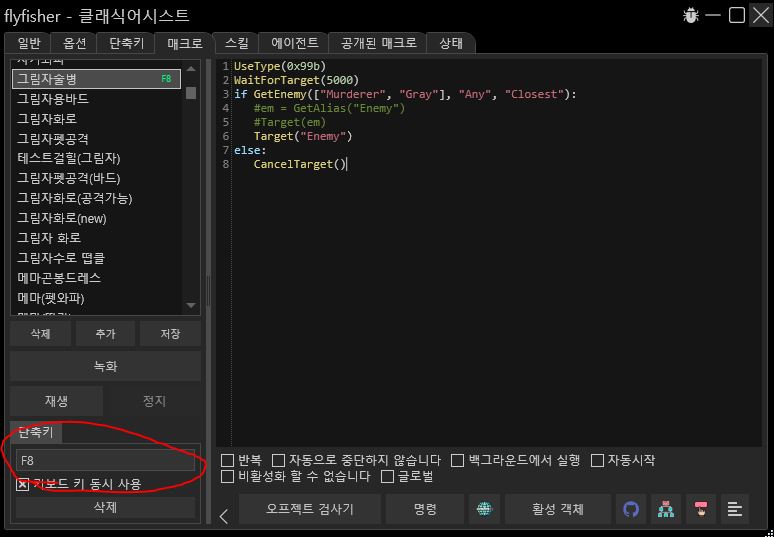The width and height of the screenshot is (774, 537).
Task: Click the #em = GetAlias("Enemy") comment line
Action: [x=329, y=108]
